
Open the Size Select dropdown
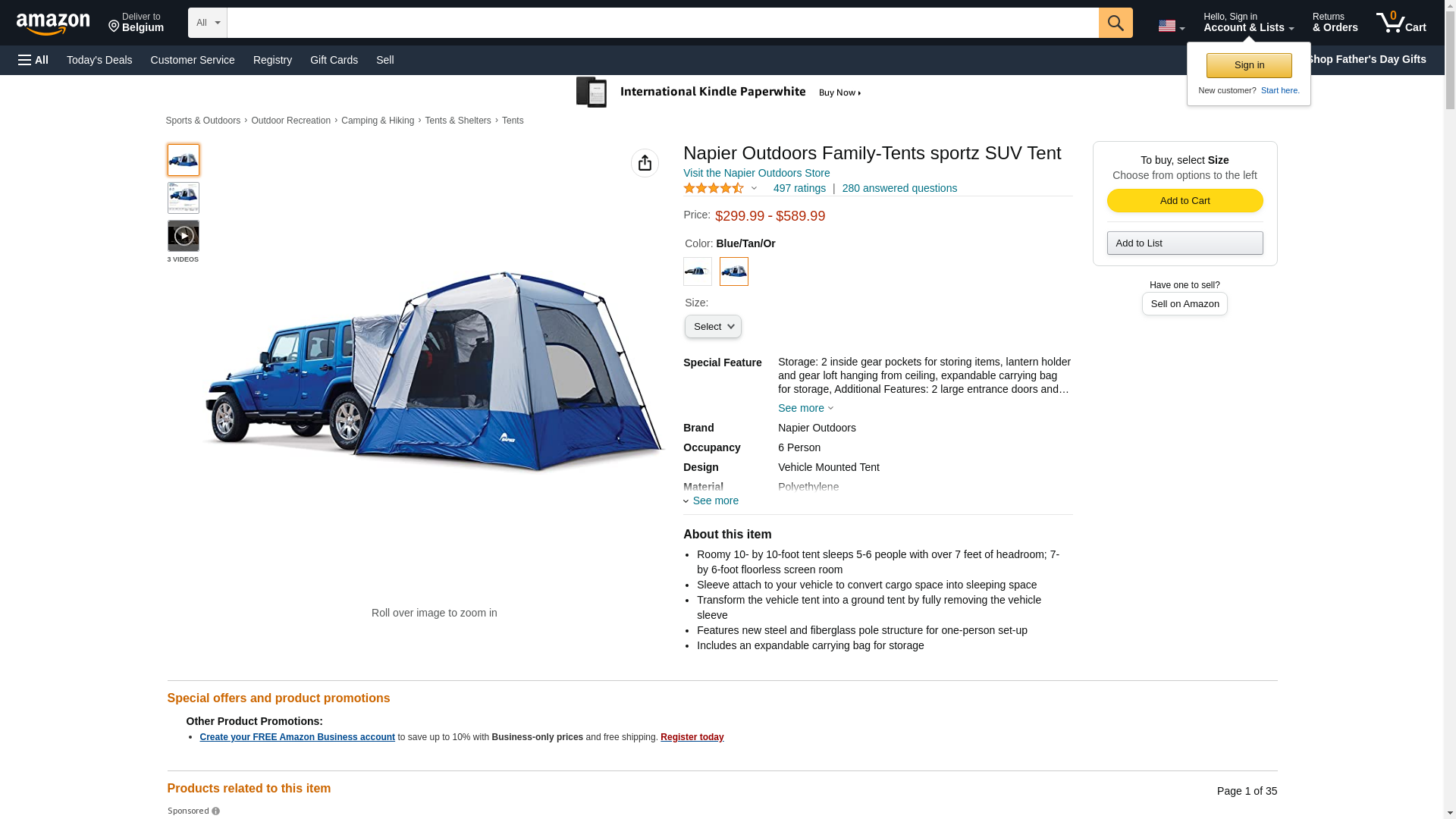point(713,327)
